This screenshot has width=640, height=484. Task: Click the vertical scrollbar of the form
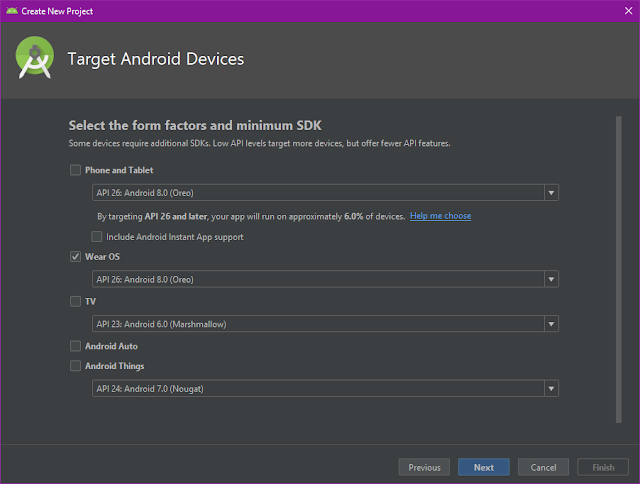tap(618, 270)
